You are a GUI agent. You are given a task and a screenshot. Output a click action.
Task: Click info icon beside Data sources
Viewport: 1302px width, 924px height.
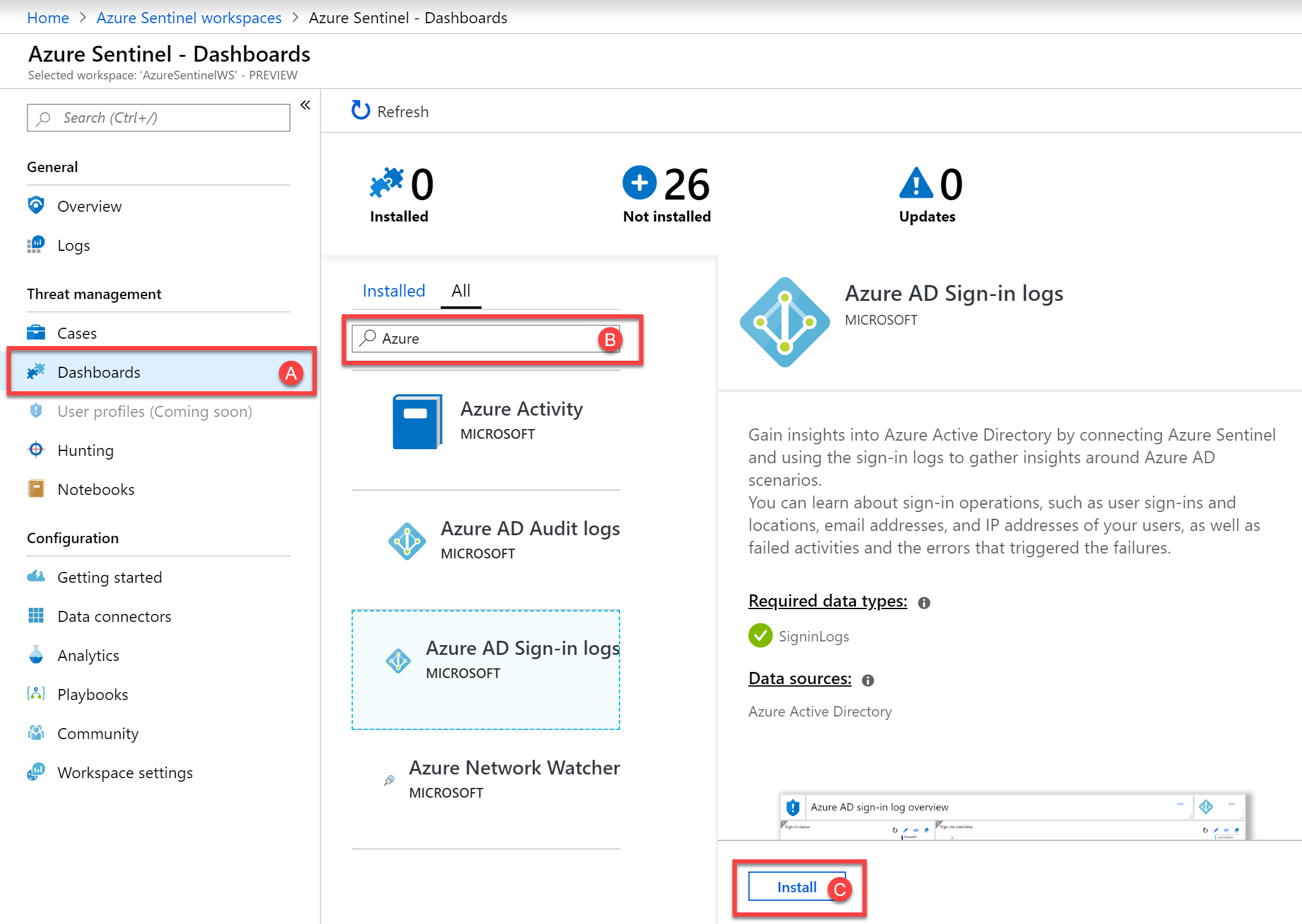click(868, 680)
